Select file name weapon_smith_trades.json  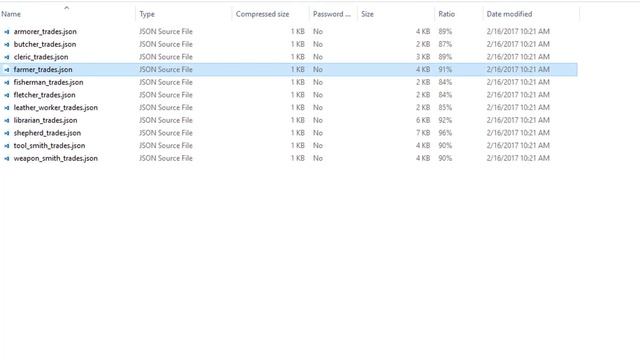pos(56,158)
